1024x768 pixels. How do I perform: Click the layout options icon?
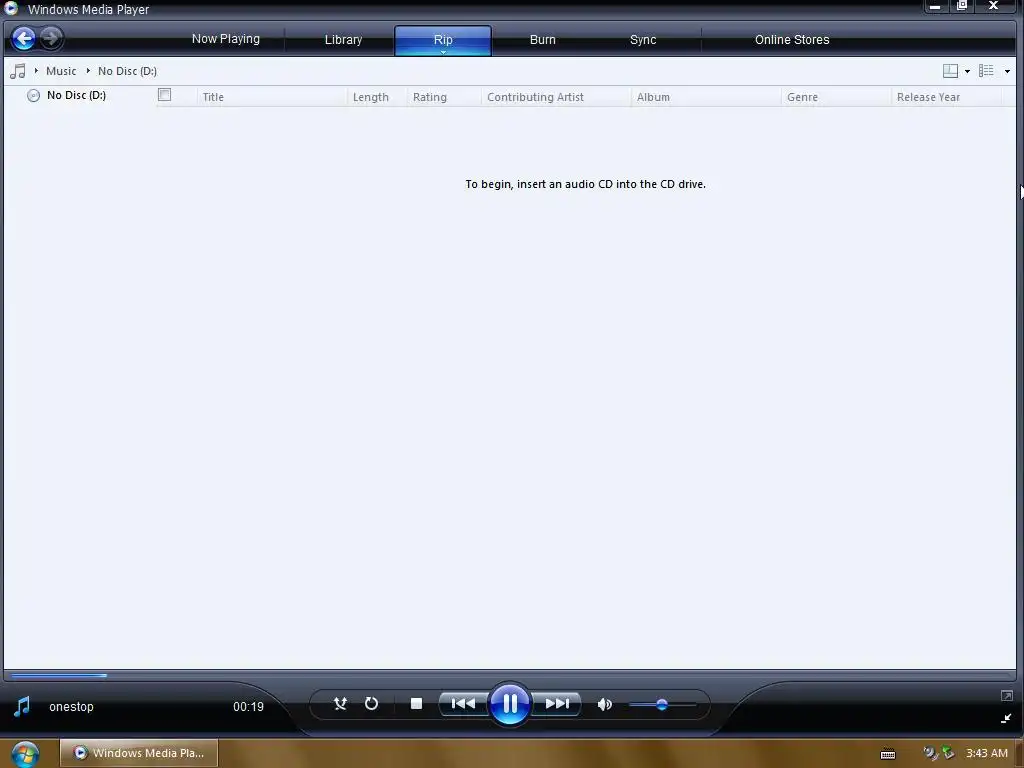click(x=950, y=71)
